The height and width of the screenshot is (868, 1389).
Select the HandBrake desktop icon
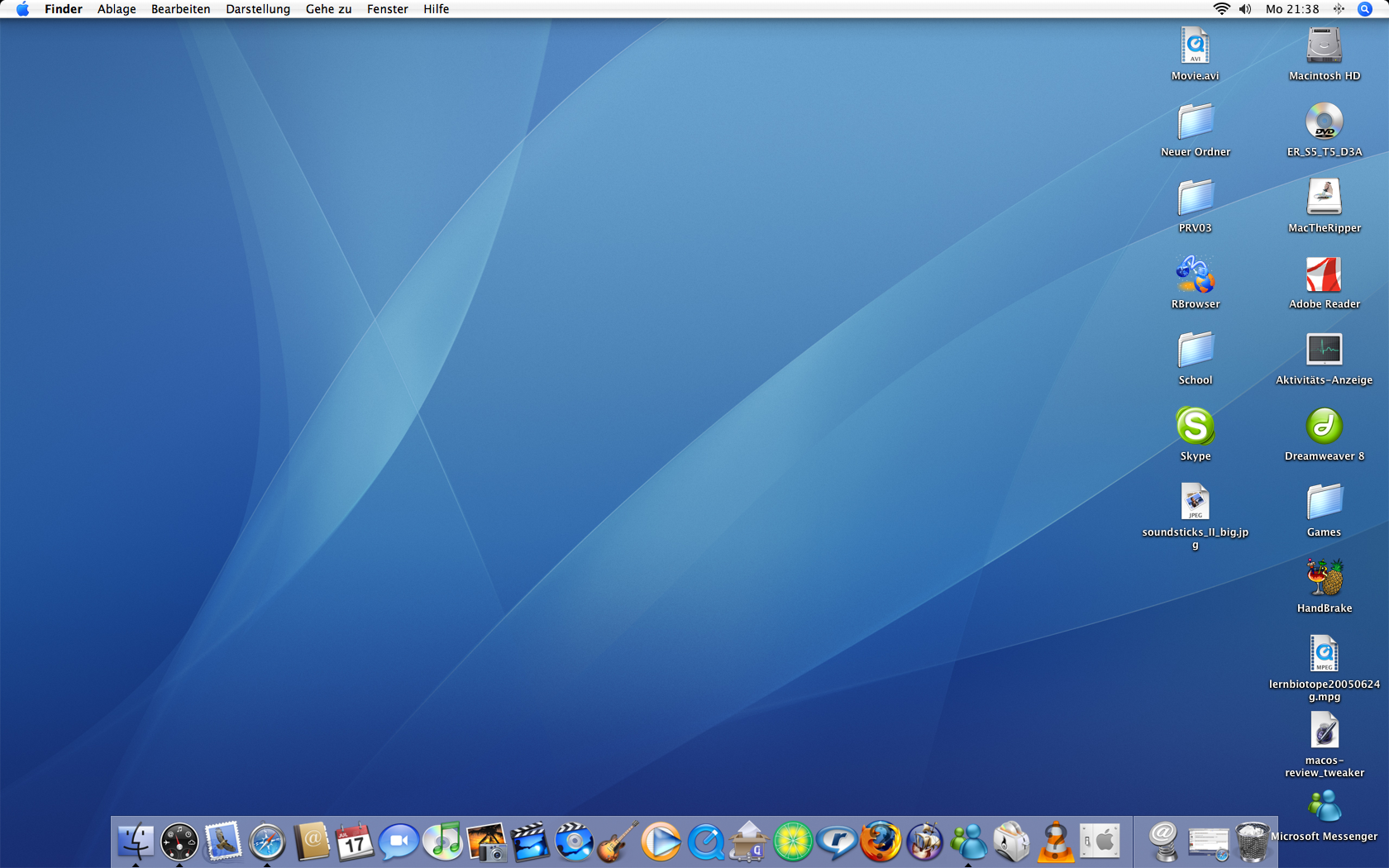point(1324,579)
